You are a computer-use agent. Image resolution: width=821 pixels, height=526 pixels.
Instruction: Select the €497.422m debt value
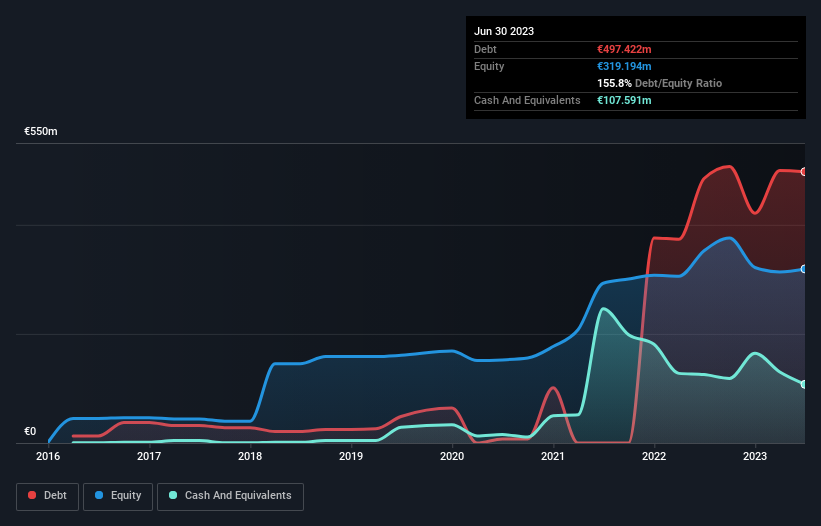(624, 49)
